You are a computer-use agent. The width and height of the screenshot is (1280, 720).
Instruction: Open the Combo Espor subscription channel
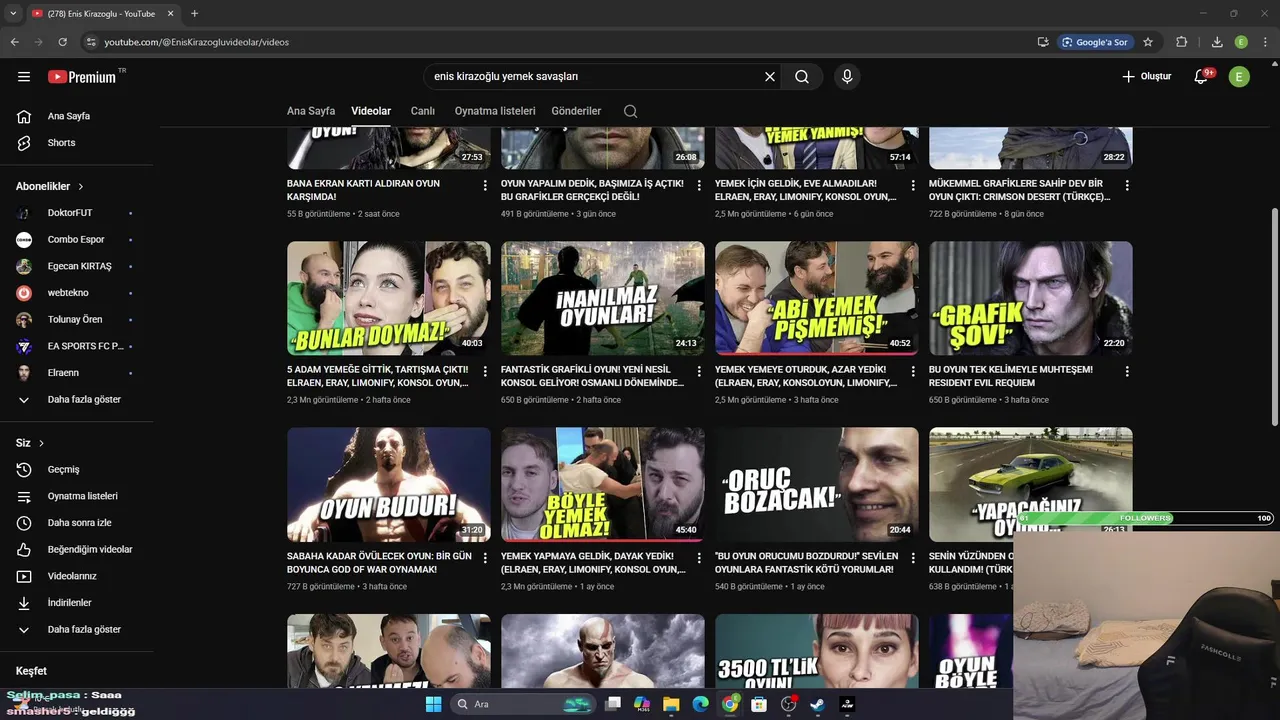tap(77, 240)
